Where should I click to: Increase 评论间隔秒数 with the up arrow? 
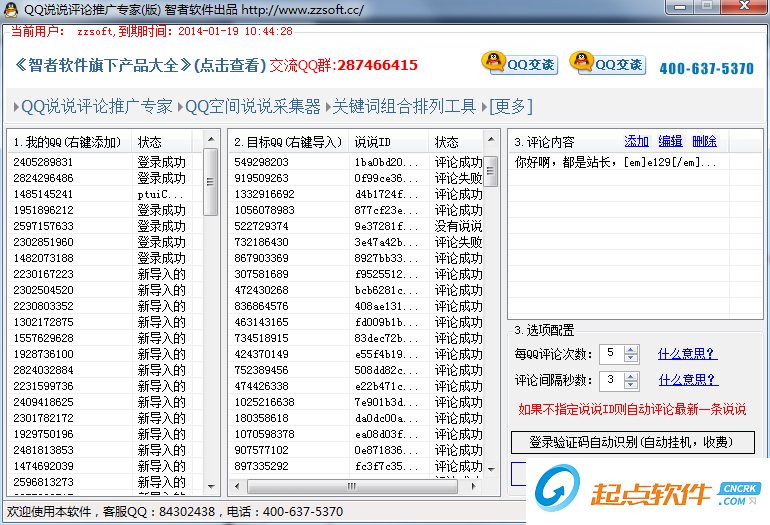click(631, 376)
